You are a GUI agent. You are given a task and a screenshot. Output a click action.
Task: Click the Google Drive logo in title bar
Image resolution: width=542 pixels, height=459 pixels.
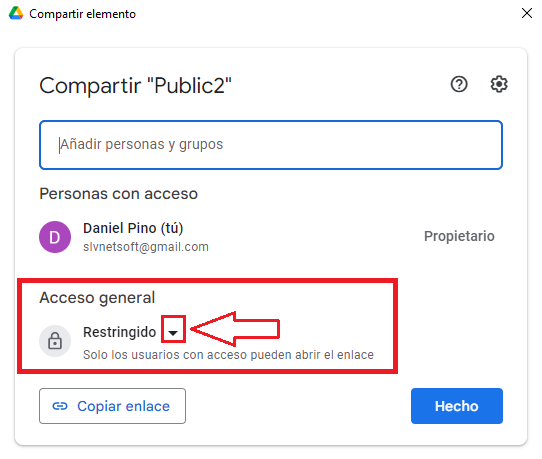(16, 13)
